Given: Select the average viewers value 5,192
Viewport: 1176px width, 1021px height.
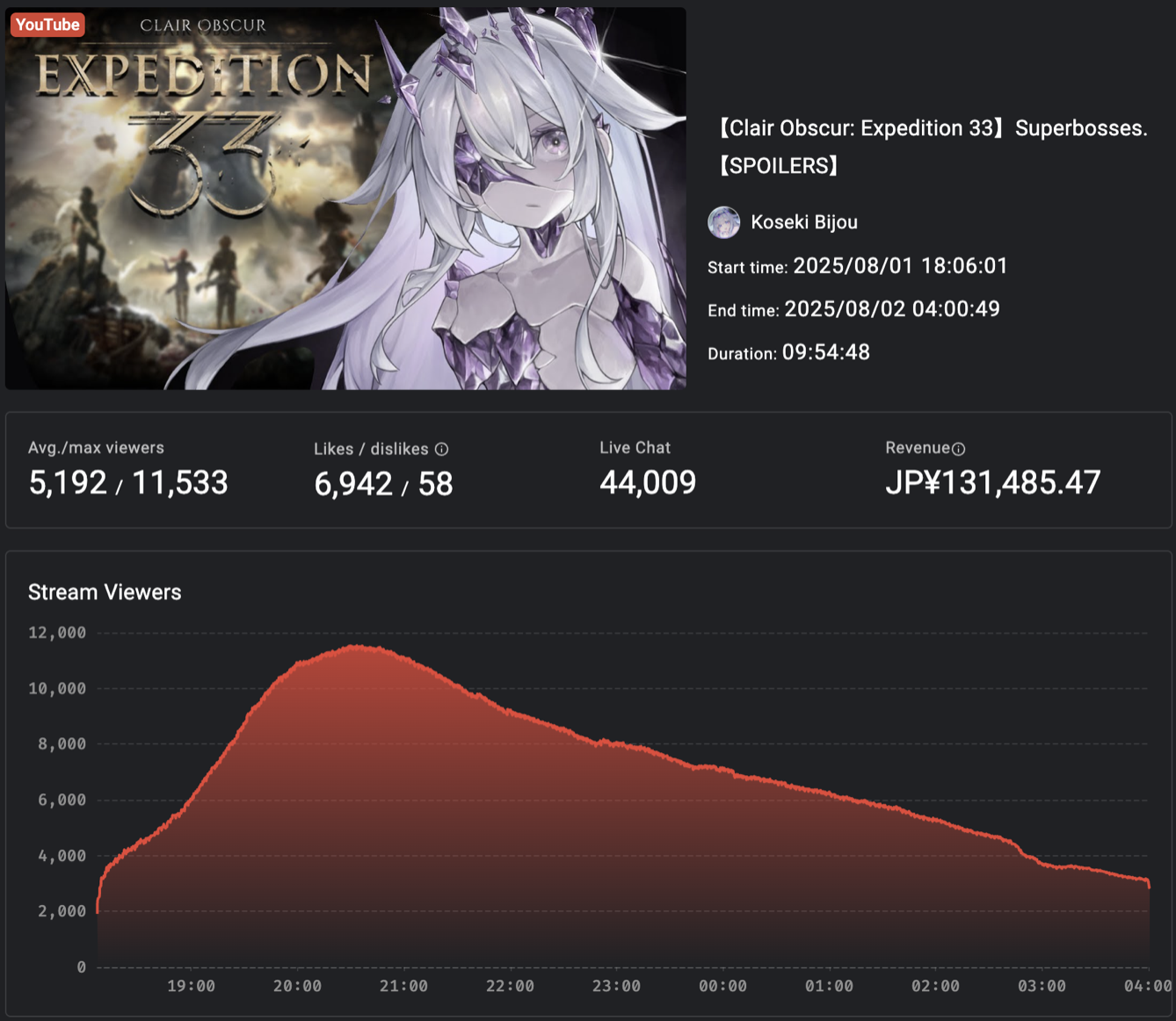Looking at the screenshot, I should [x=68, y=482].
